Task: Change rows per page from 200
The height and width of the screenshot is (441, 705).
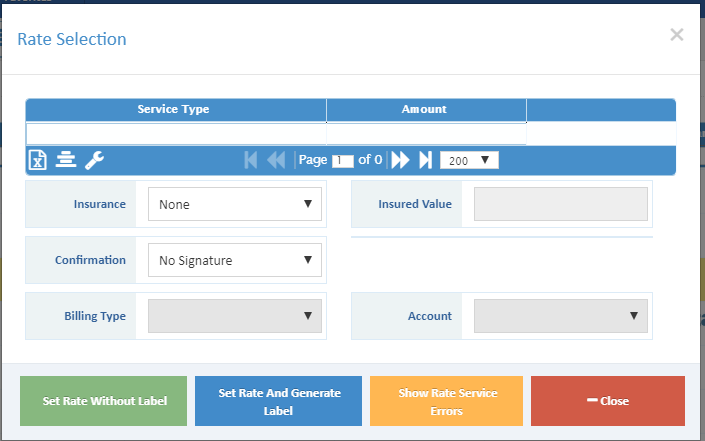Action: coord(469,160)
